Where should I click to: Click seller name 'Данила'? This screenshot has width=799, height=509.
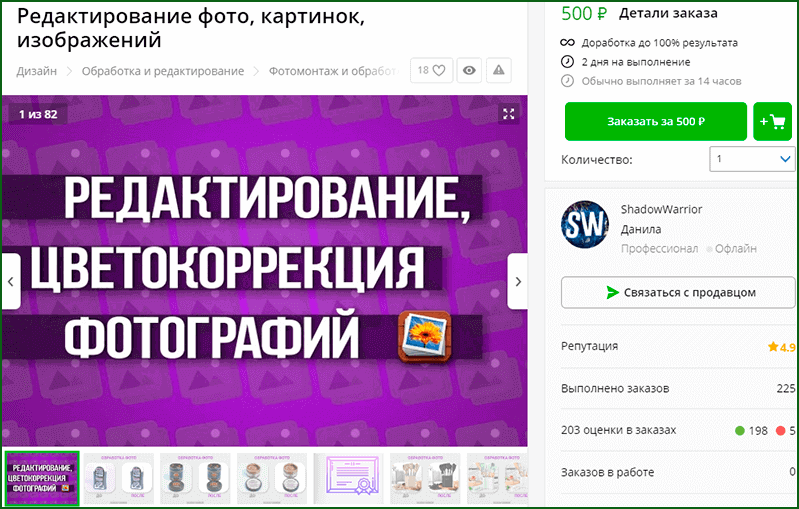click(x=641, y=229)
